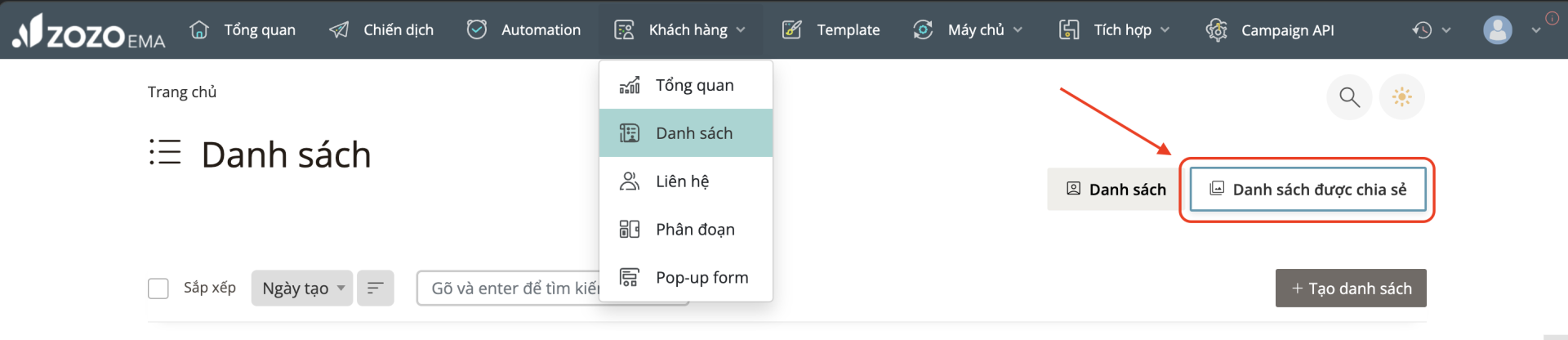Click the user avatar icon
1568x340 pixels.
pos(1497,30)
